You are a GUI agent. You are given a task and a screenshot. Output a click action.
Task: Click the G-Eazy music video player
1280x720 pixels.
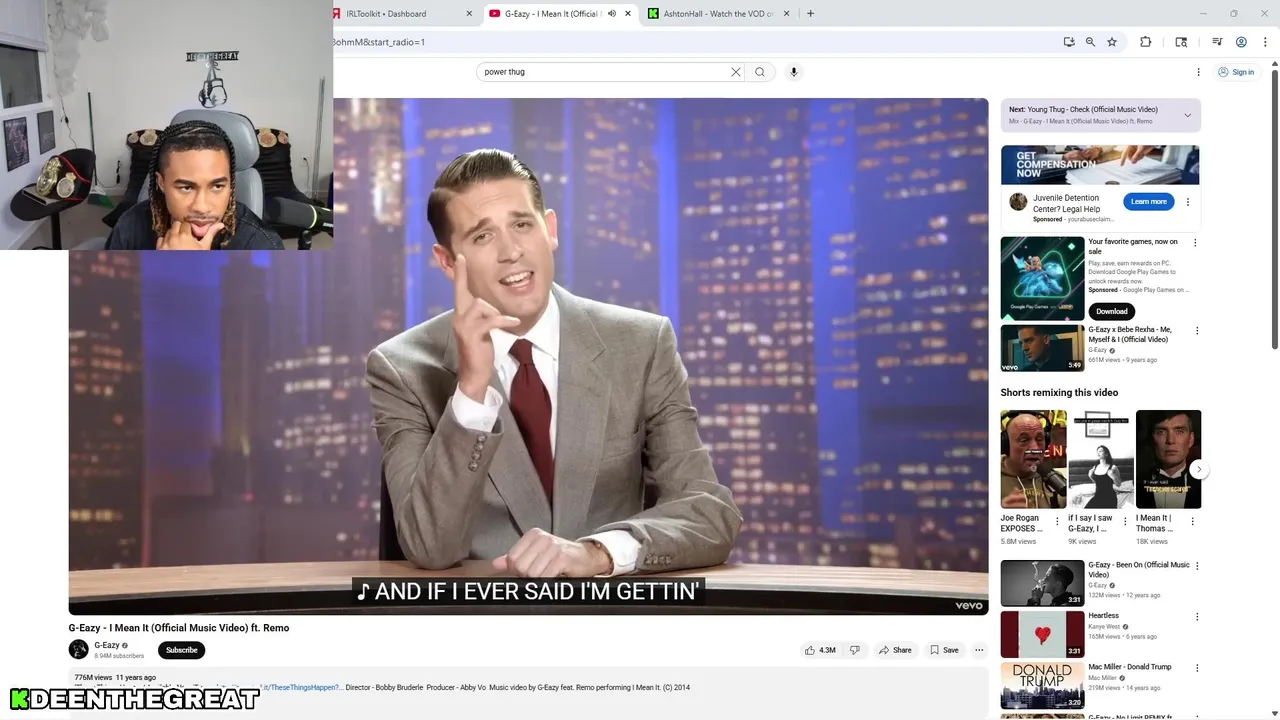pyautogui.click(x=528, y=356)
